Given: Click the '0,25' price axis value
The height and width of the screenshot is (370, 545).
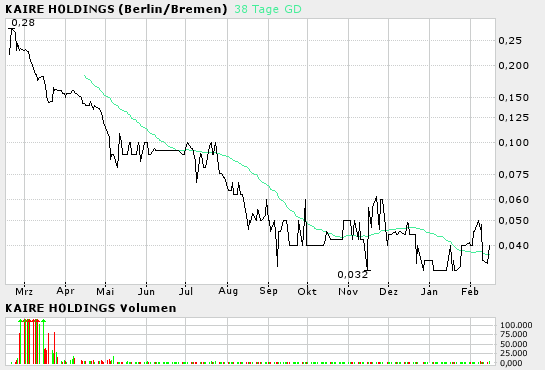Looking at the screenshot, I should (x=510, y=41).
